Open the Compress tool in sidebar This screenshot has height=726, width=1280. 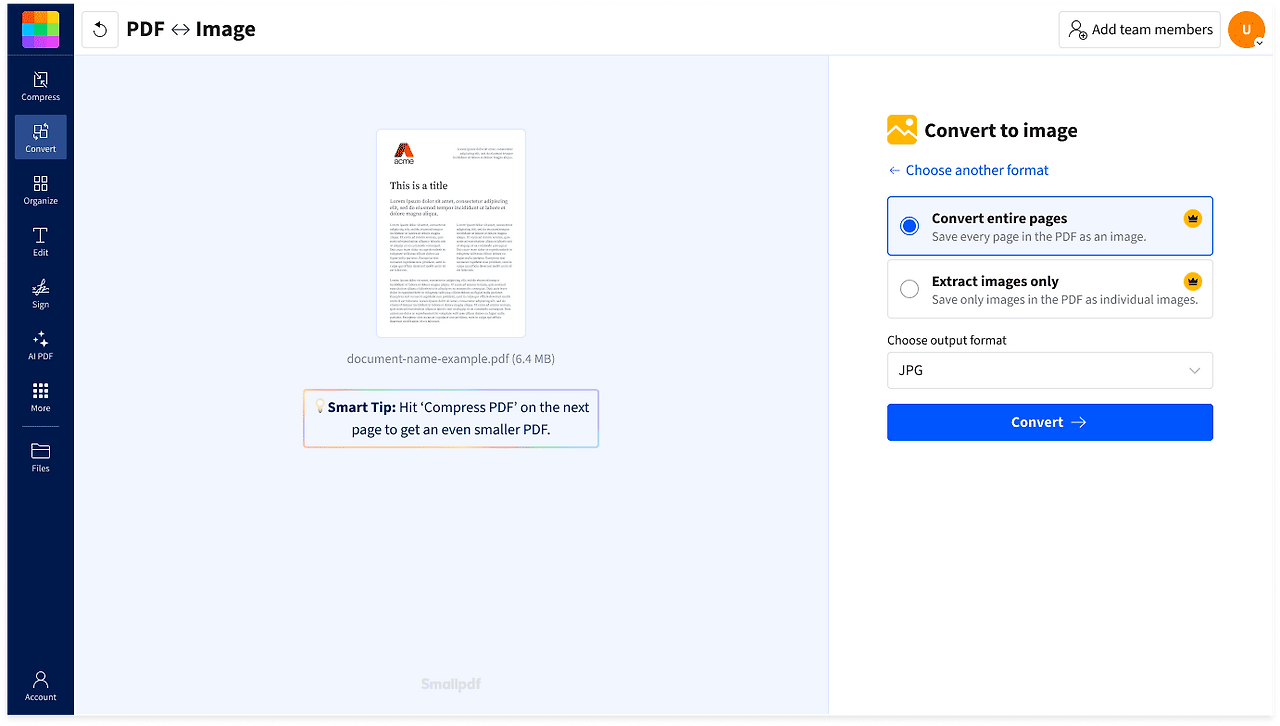click(x=40, y=86)
